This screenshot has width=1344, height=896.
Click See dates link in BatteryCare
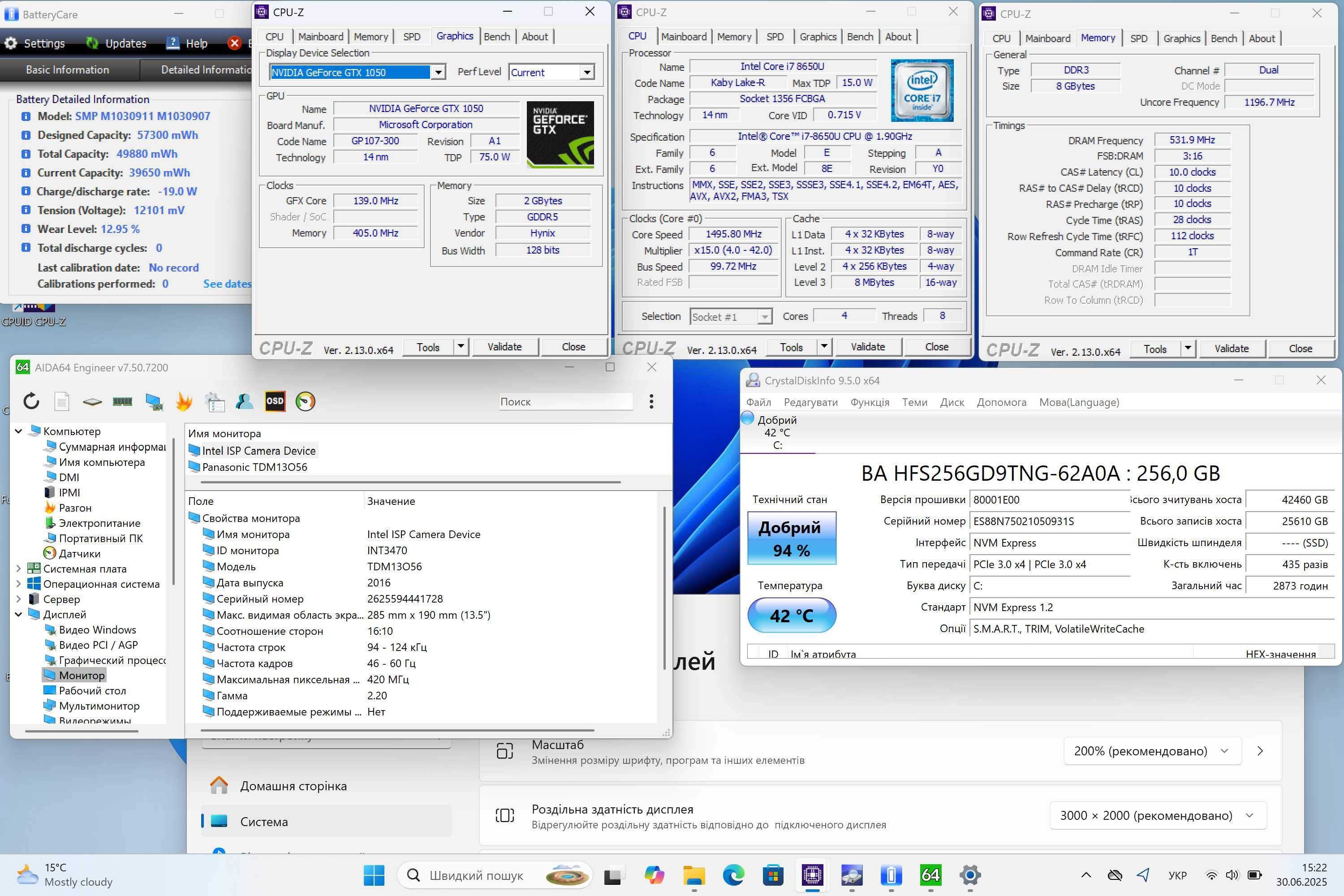[x=227, y=284]
